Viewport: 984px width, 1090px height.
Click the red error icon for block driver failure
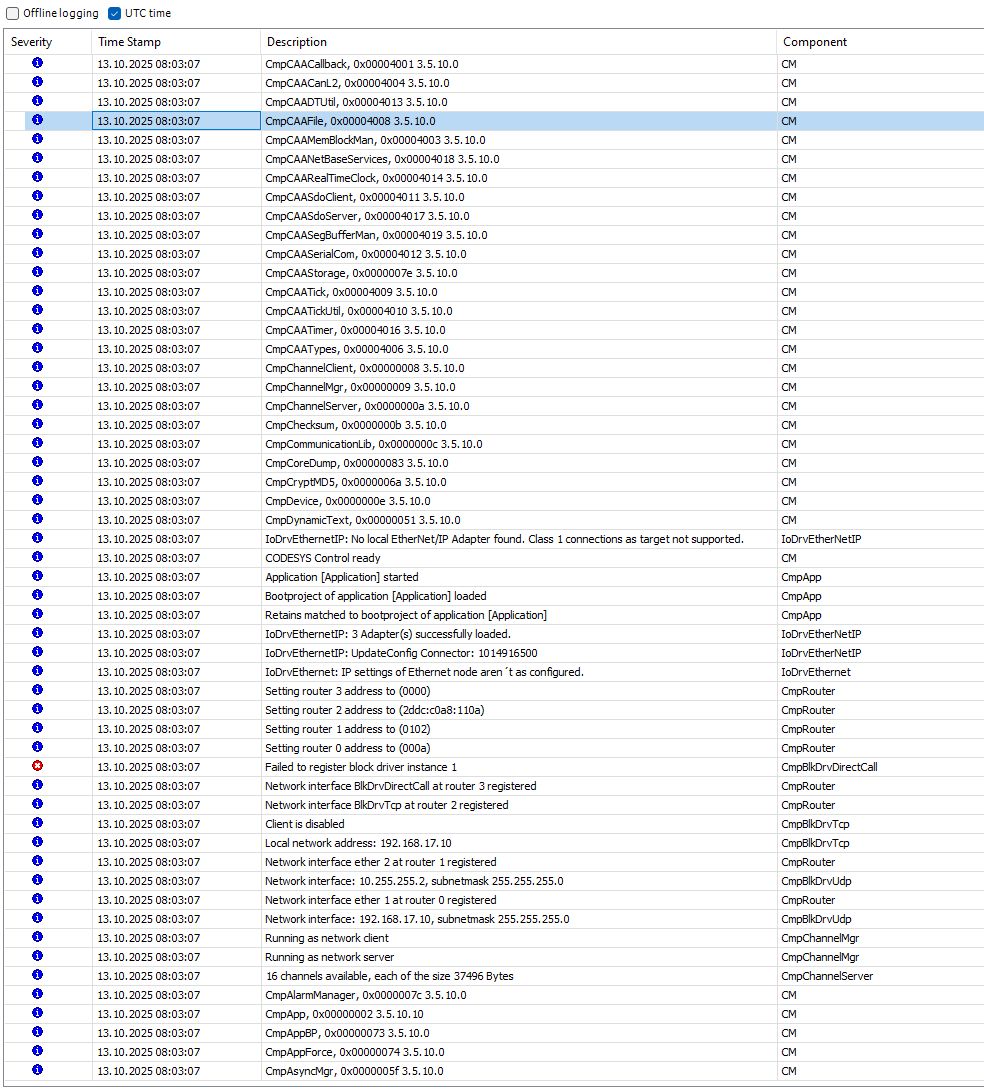click(38, 766)
